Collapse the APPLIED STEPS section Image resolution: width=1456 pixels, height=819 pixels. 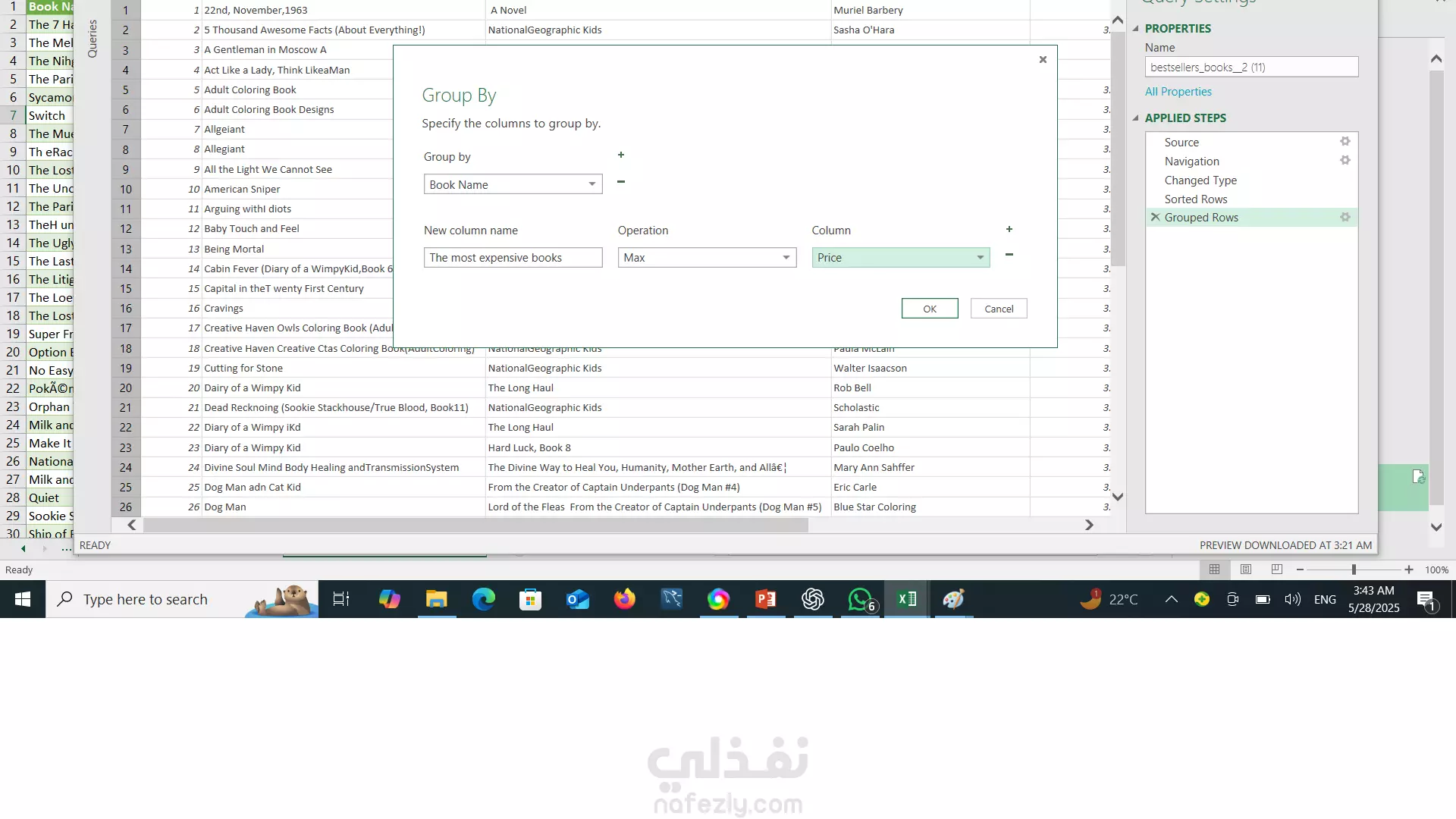pyautogui.click(x=1136, y=118)
